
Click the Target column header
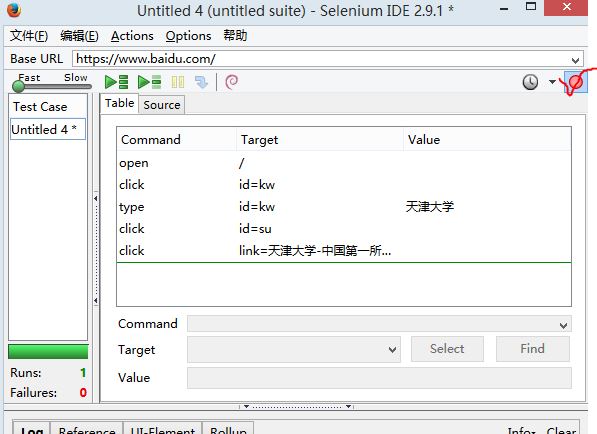[x=320, y=140]
